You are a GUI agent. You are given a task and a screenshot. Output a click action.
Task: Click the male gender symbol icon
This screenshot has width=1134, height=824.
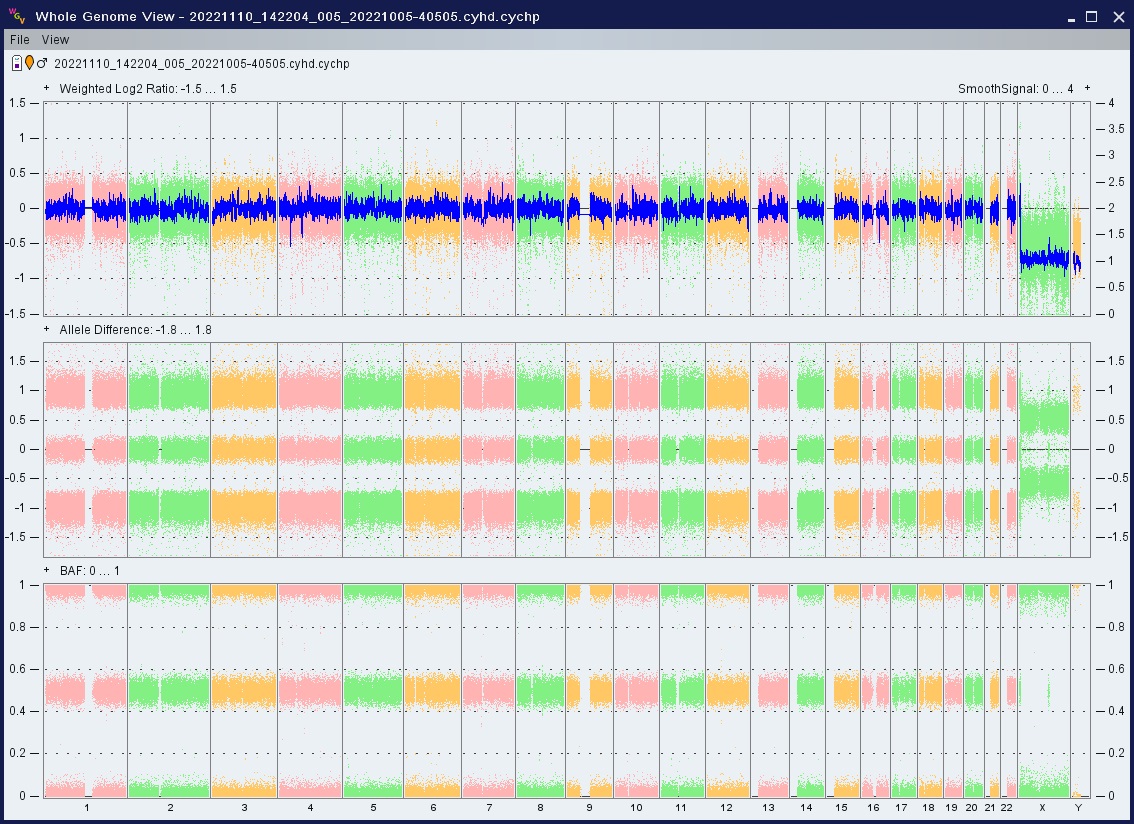click(x=42, y=63)
